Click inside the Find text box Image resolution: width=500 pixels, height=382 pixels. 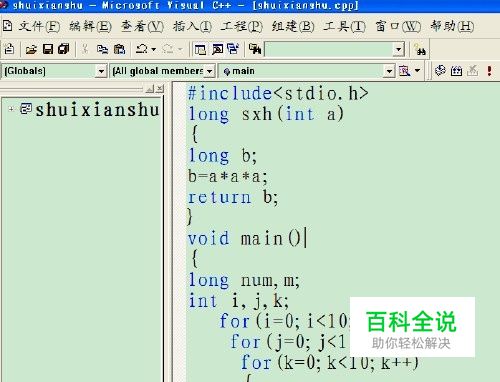coord(329,50)
